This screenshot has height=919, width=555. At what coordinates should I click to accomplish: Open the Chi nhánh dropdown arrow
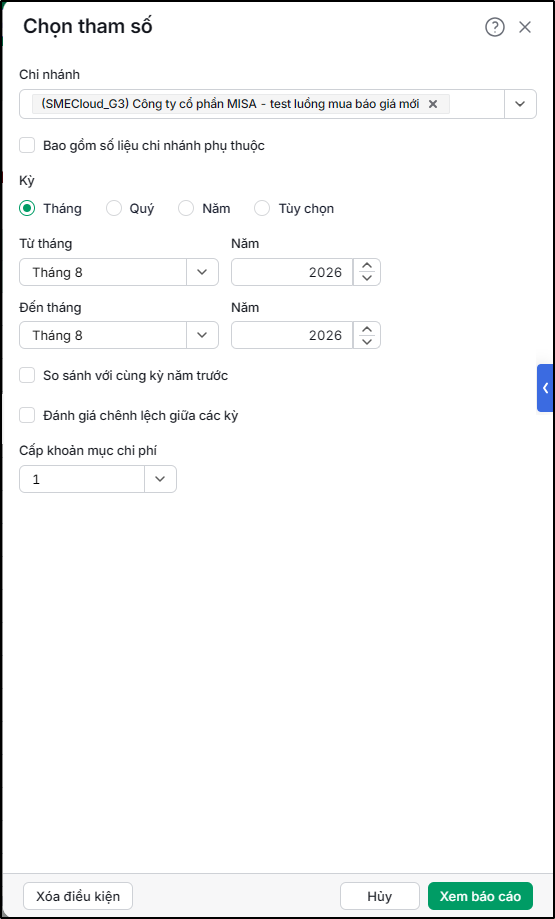[x=520, y=104]
